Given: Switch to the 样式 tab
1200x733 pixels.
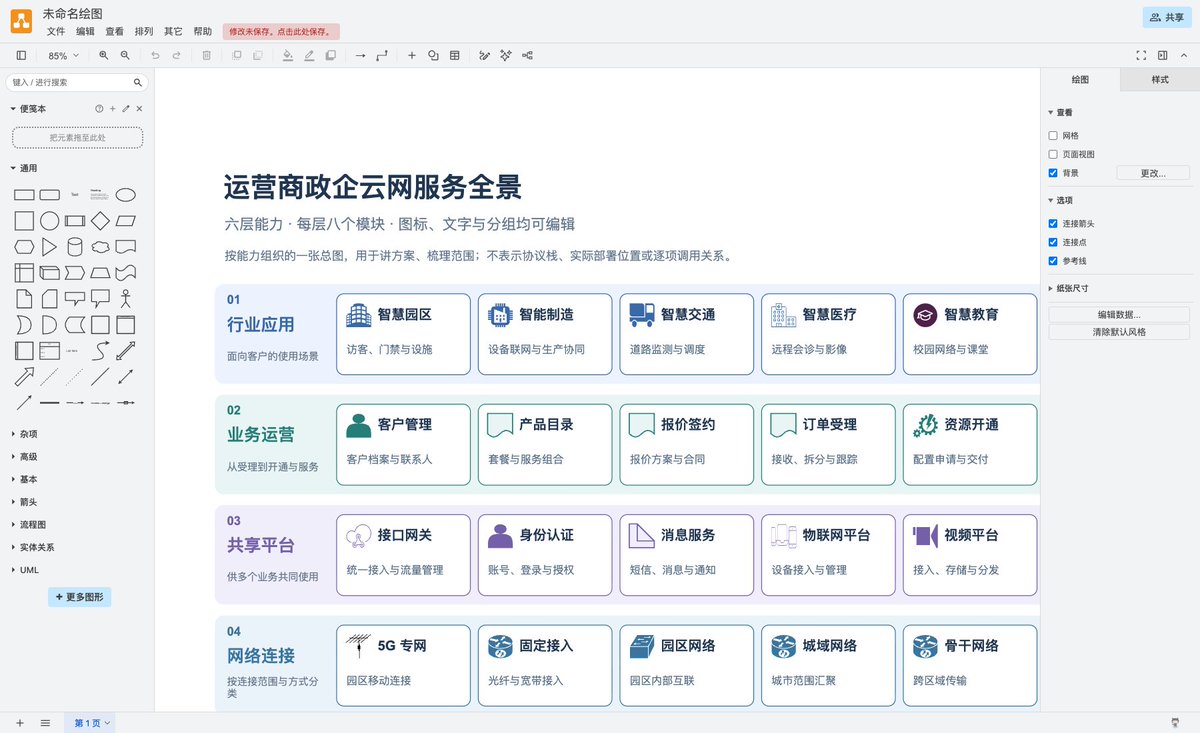Looking at the screenshot, I should click(1160, 79).
